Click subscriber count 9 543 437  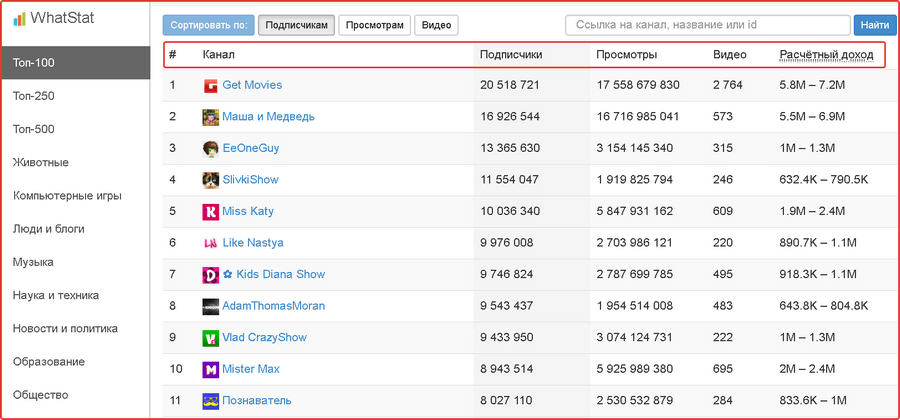pos(506,306)
